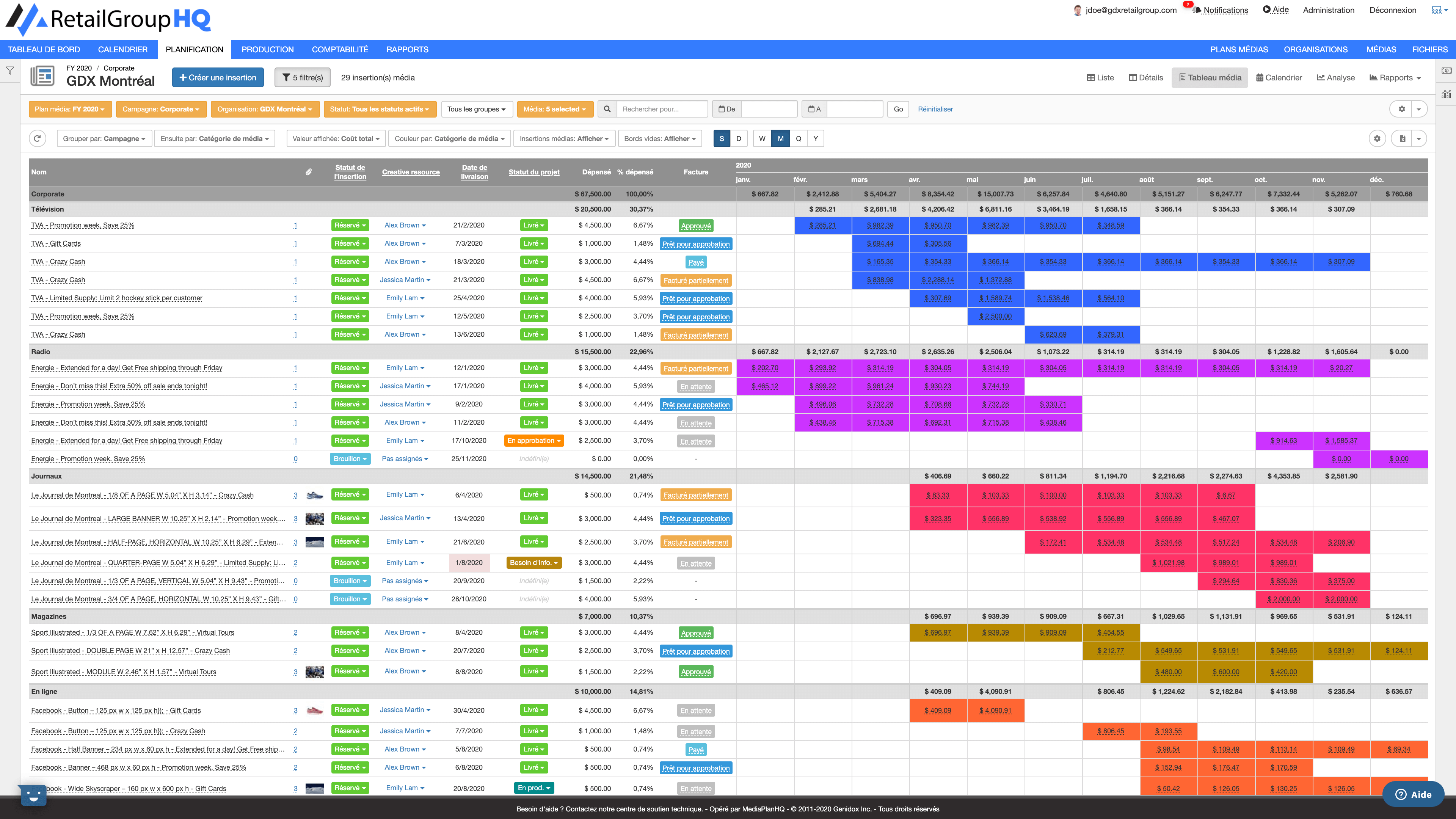The height and width of the screenshot is (819, 1456).
Task: Export table to Excel icon
Action: (x=1403, y=138)
